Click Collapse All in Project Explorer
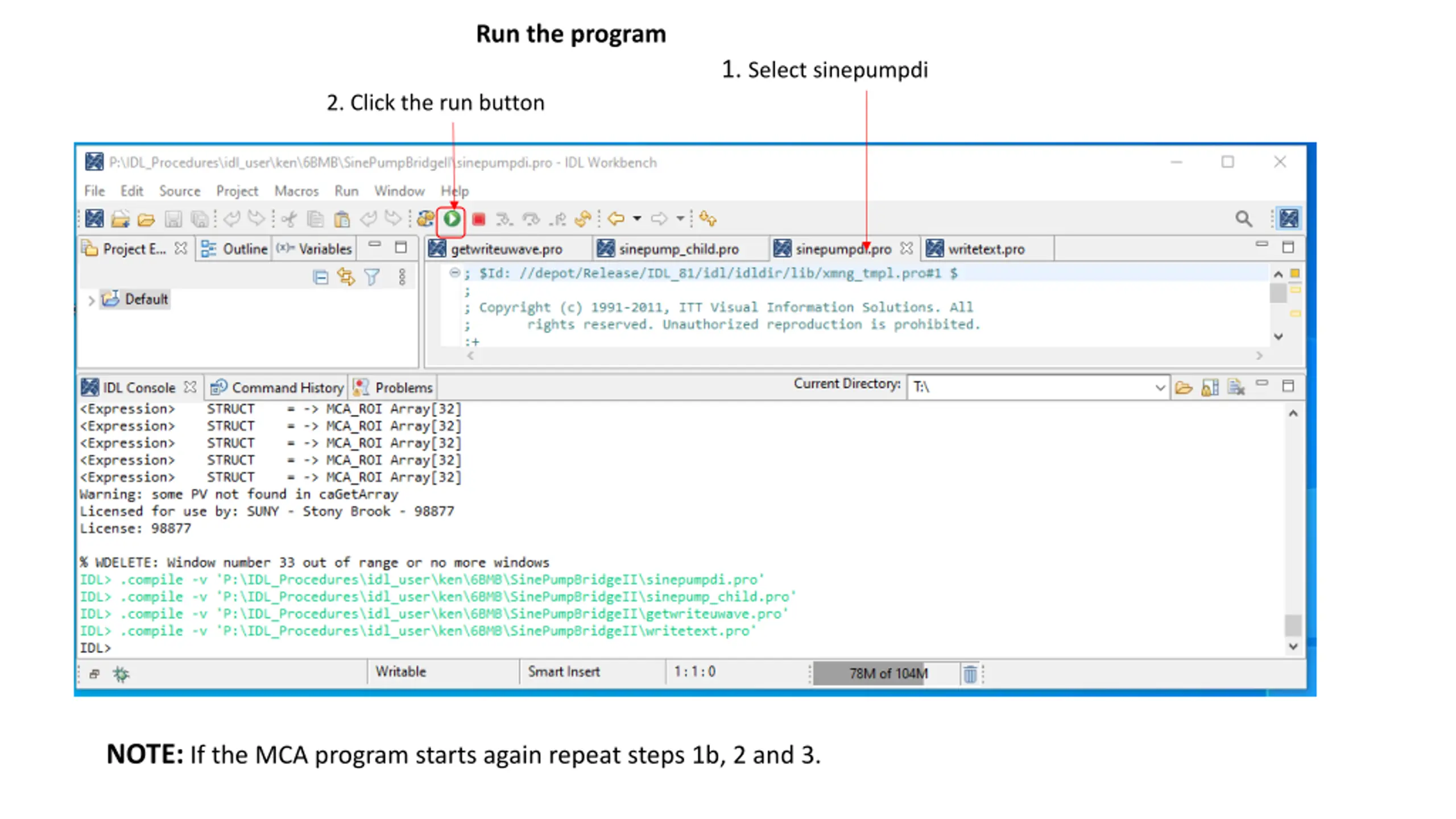 pyautogui.click(x=321, y=278)
